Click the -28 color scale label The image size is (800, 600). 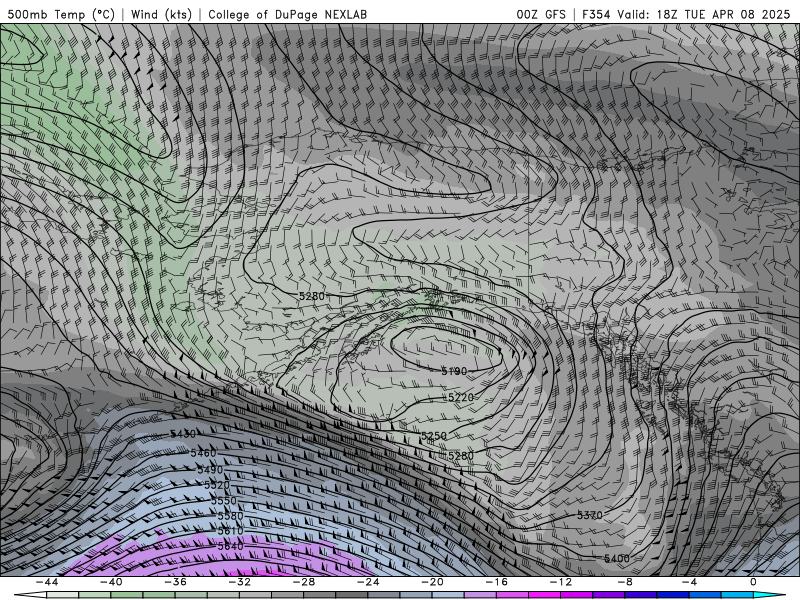304,582
